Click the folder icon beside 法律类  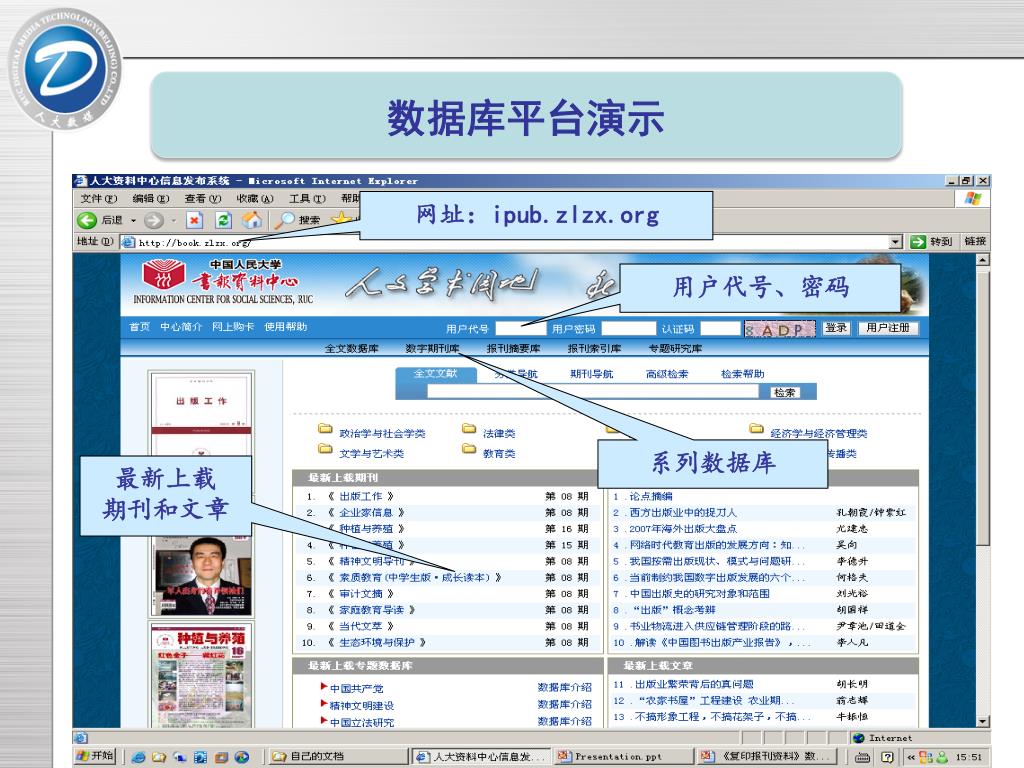click(469, 429)
